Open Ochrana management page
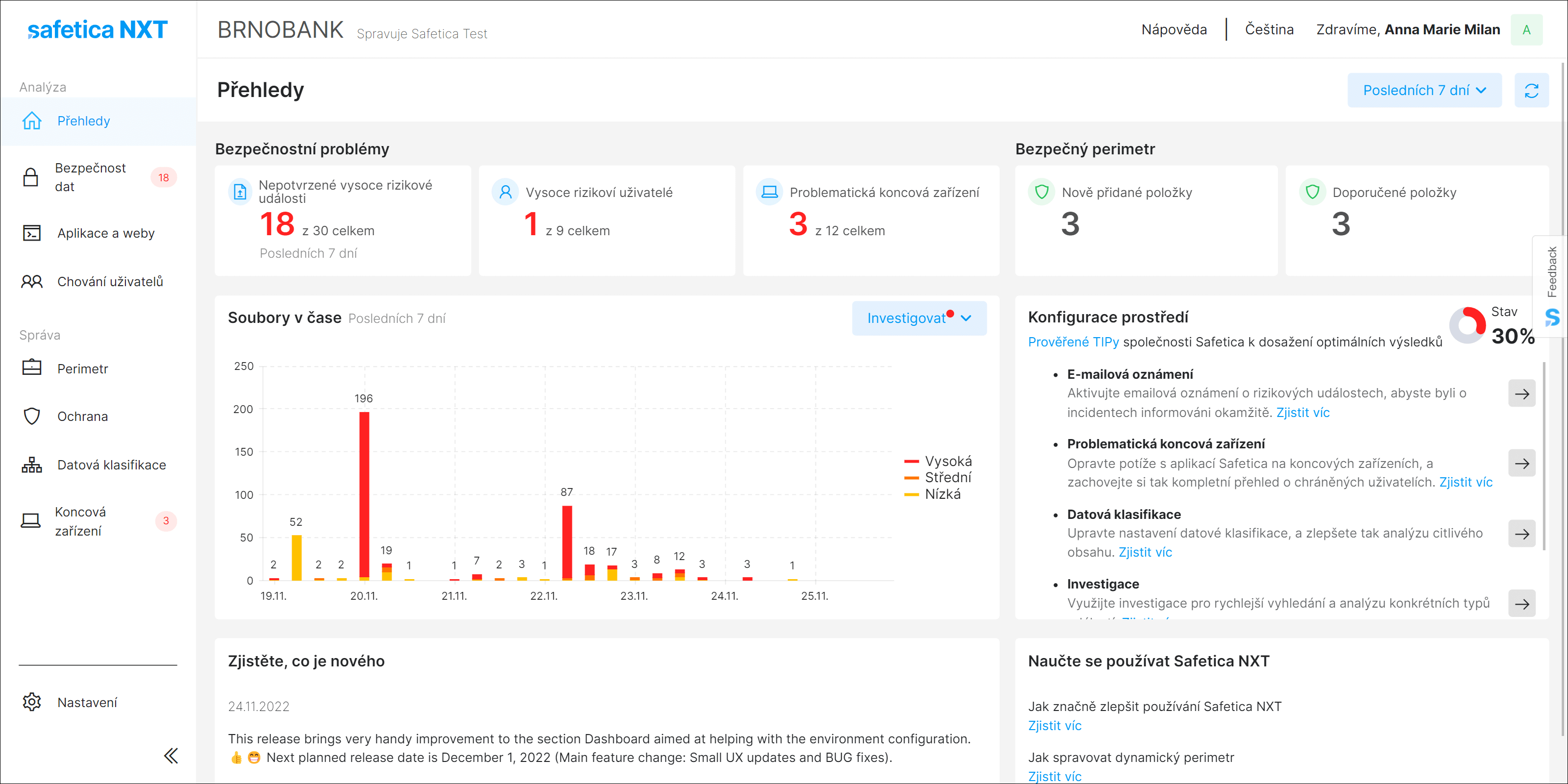Viewport: 1568px width, 784px height. [98, 416]
